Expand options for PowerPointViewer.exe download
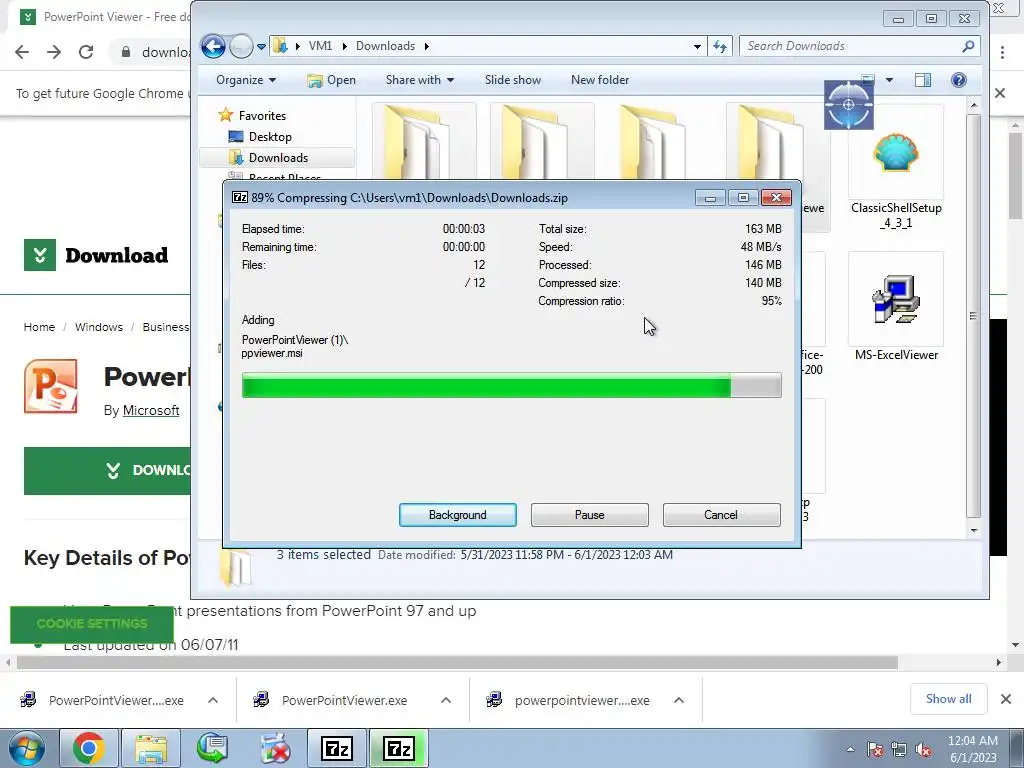This screenshot has width=1024, height=768. [x=446, y=700]
